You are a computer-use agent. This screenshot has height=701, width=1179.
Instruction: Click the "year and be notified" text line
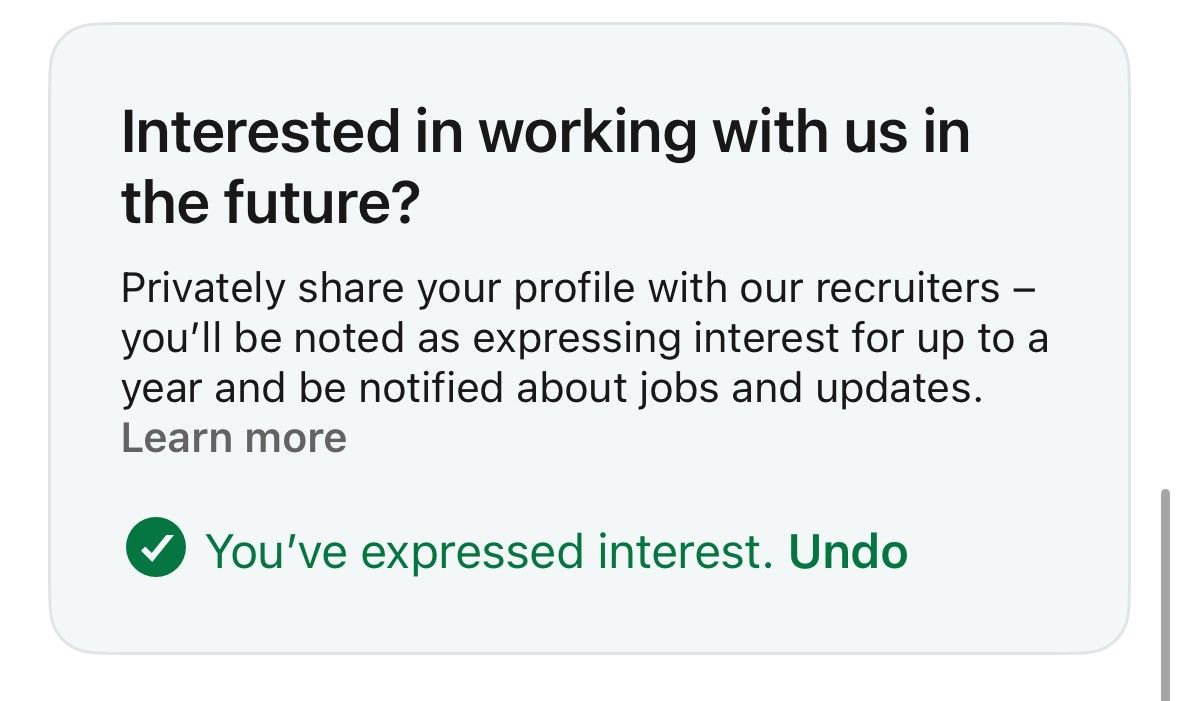(552, 389)
